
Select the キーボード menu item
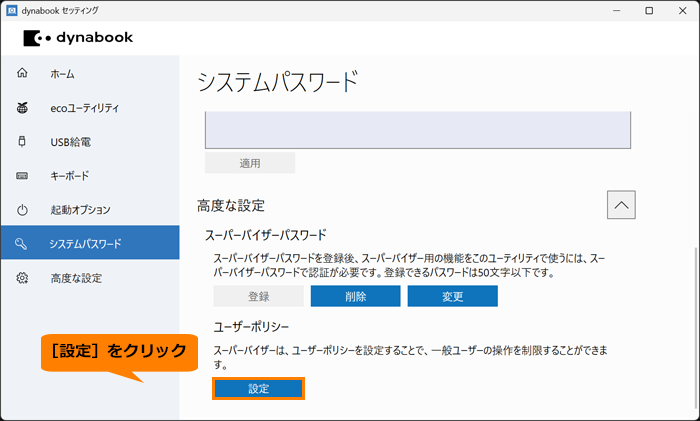(90, 176)
